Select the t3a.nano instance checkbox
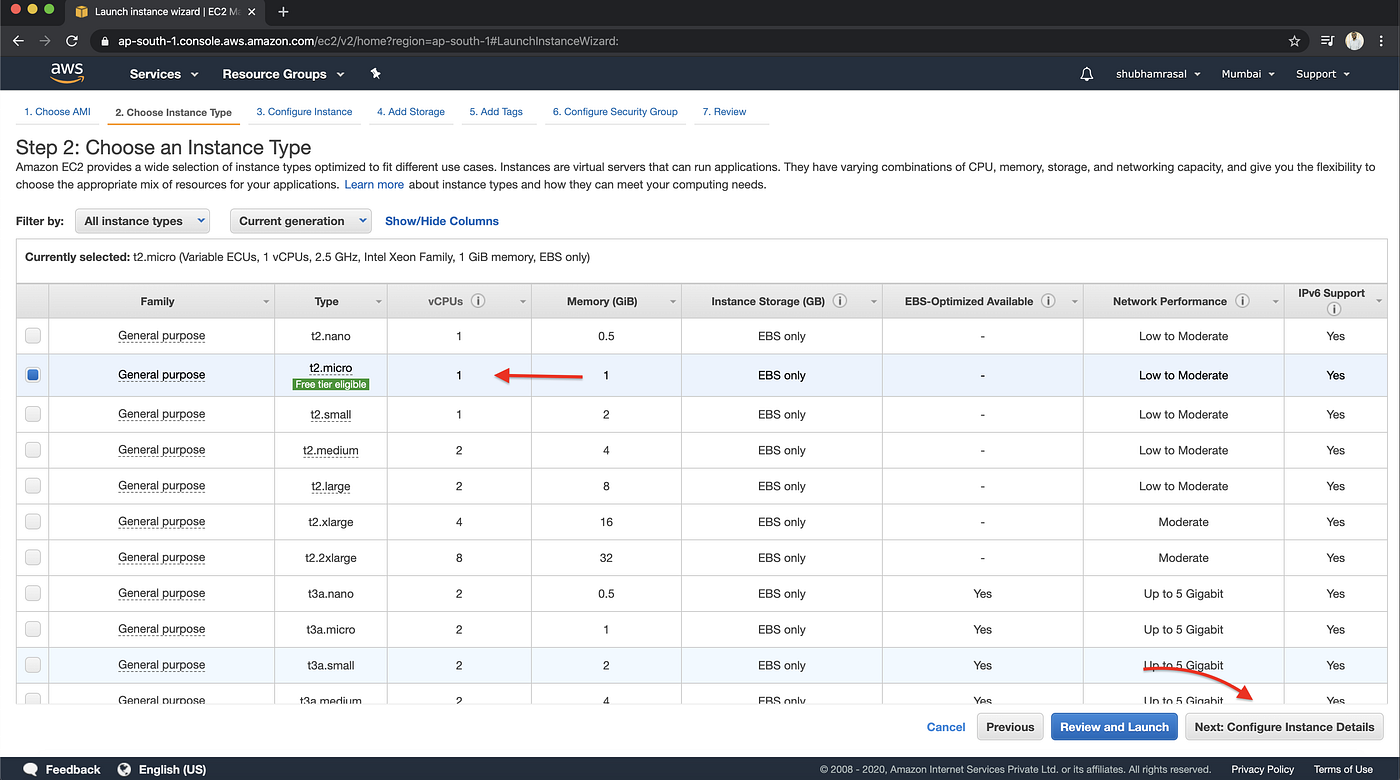The height and width of the screenshot is (780, 1400). pos(33,593)
